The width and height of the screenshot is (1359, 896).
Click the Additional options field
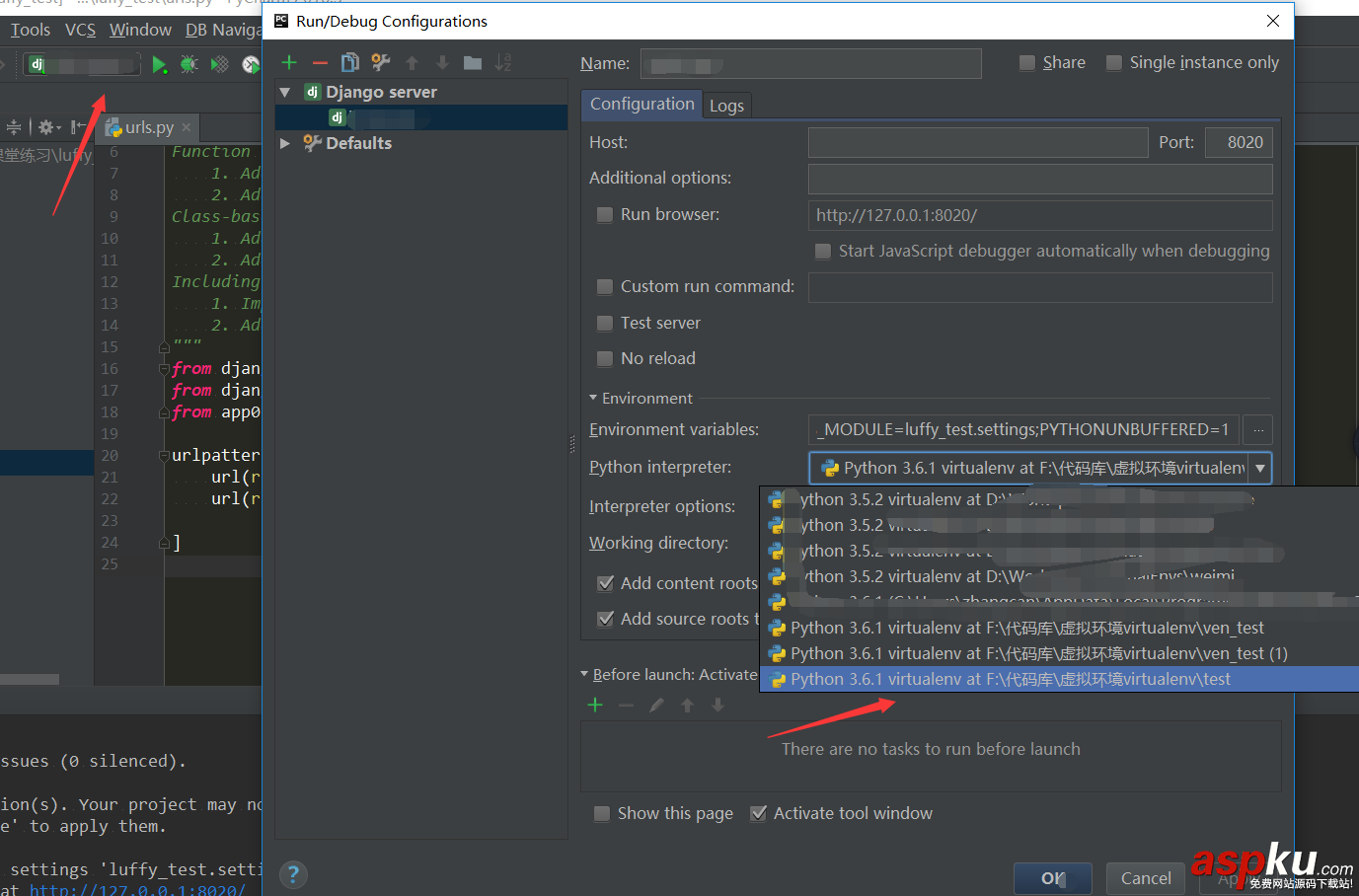(1040, 179)
